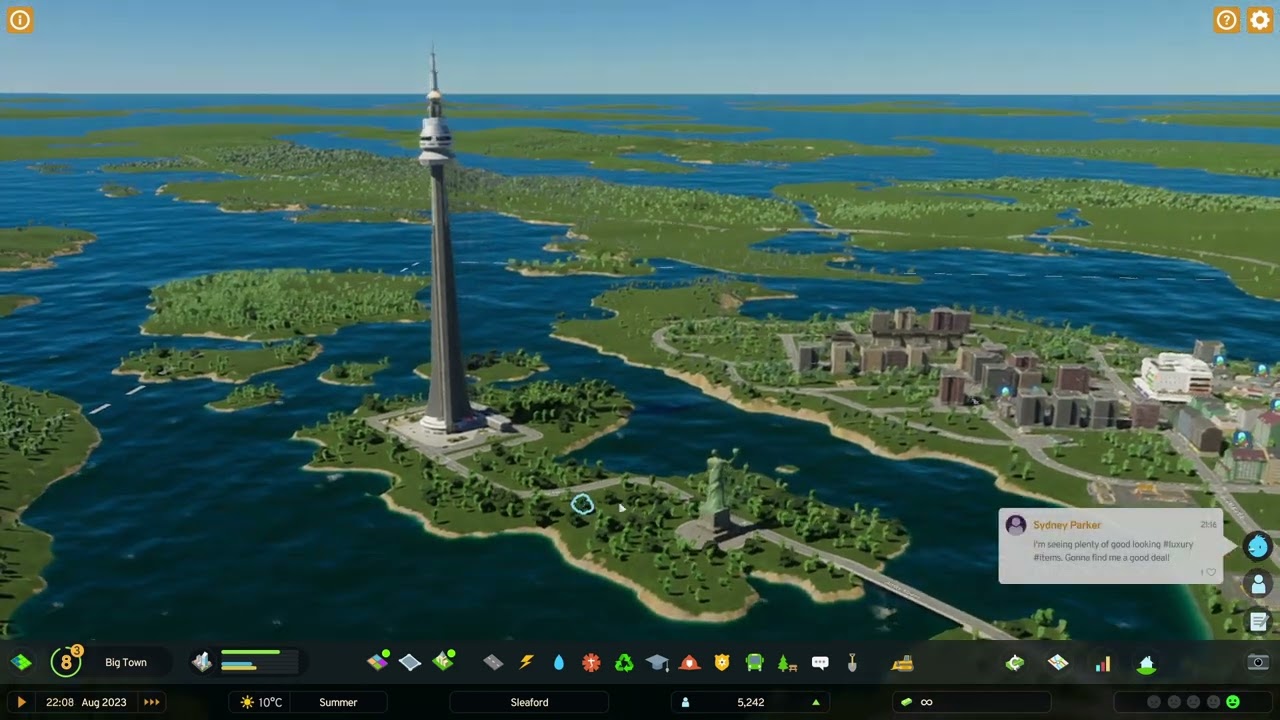Click the green population trend arrow
Image resolution: width=1280 pixels, height=720 pixels.
(816, 702)
